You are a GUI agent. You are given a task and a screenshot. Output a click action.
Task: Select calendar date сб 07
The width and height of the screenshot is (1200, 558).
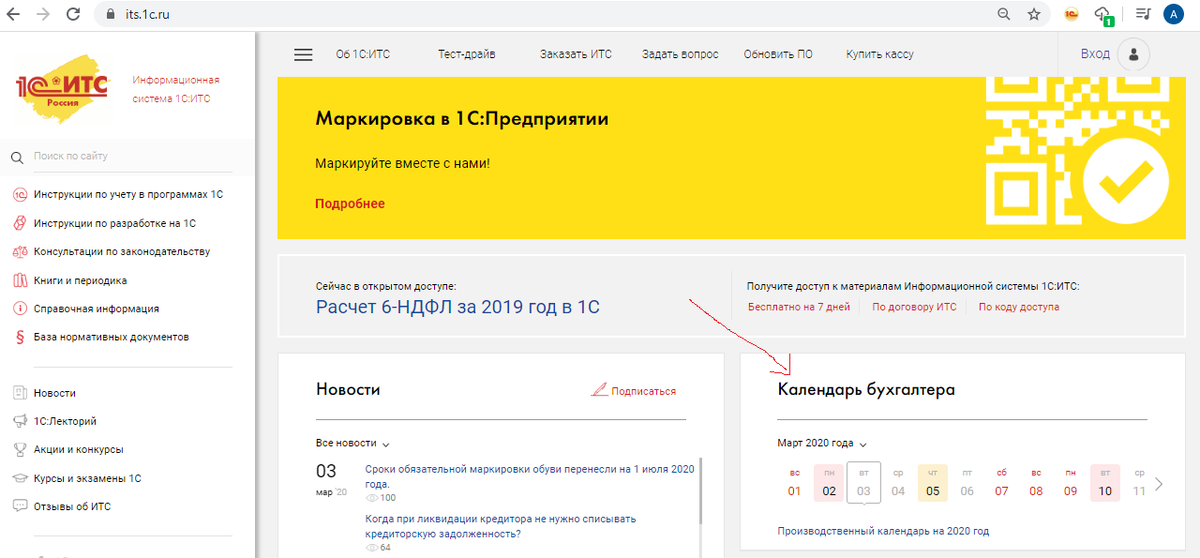[1002, 482]
